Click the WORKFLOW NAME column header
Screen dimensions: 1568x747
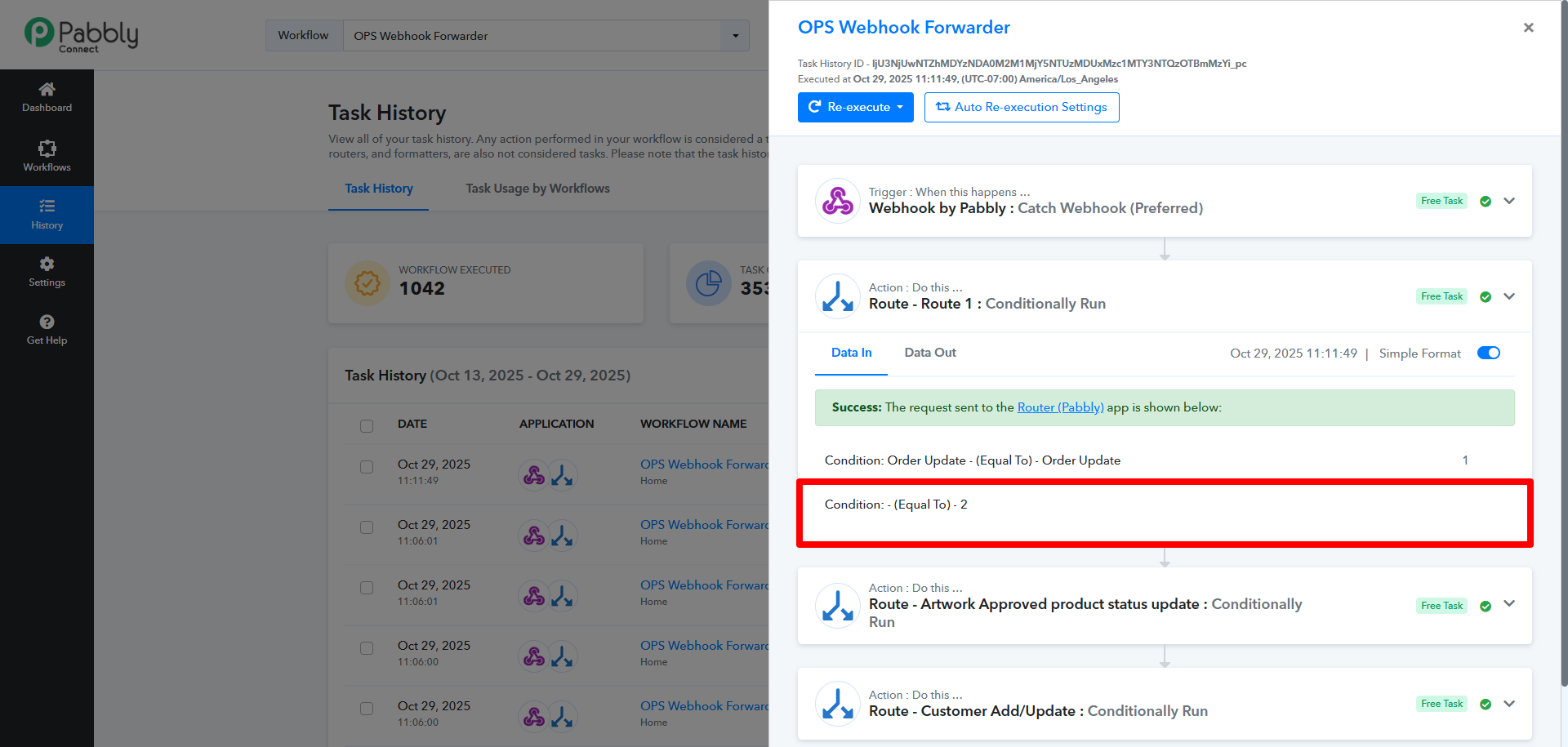[693, 424]
